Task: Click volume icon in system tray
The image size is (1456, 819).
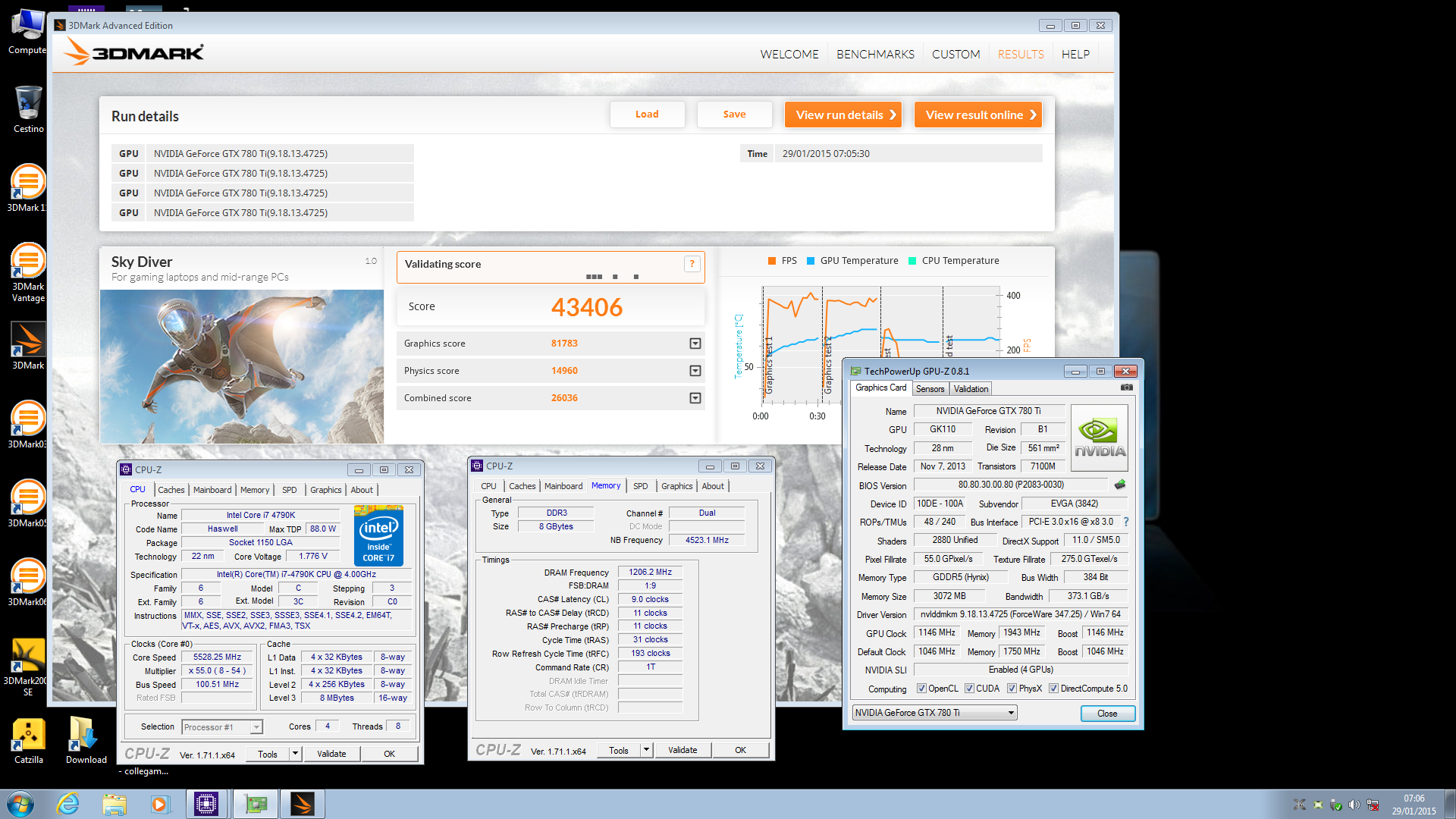Action: (1354, 805)
